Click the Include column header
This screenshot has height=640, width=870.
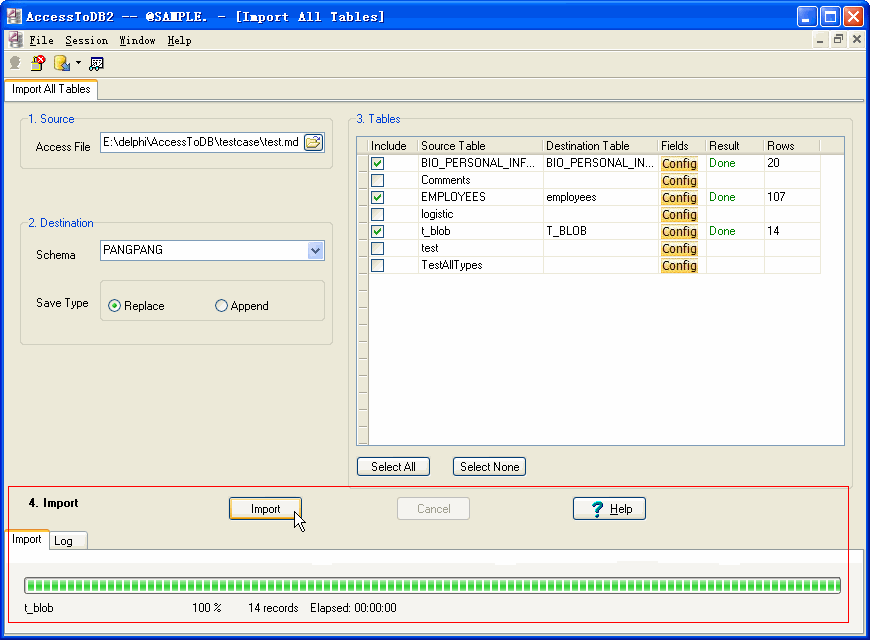pos(393,146)
